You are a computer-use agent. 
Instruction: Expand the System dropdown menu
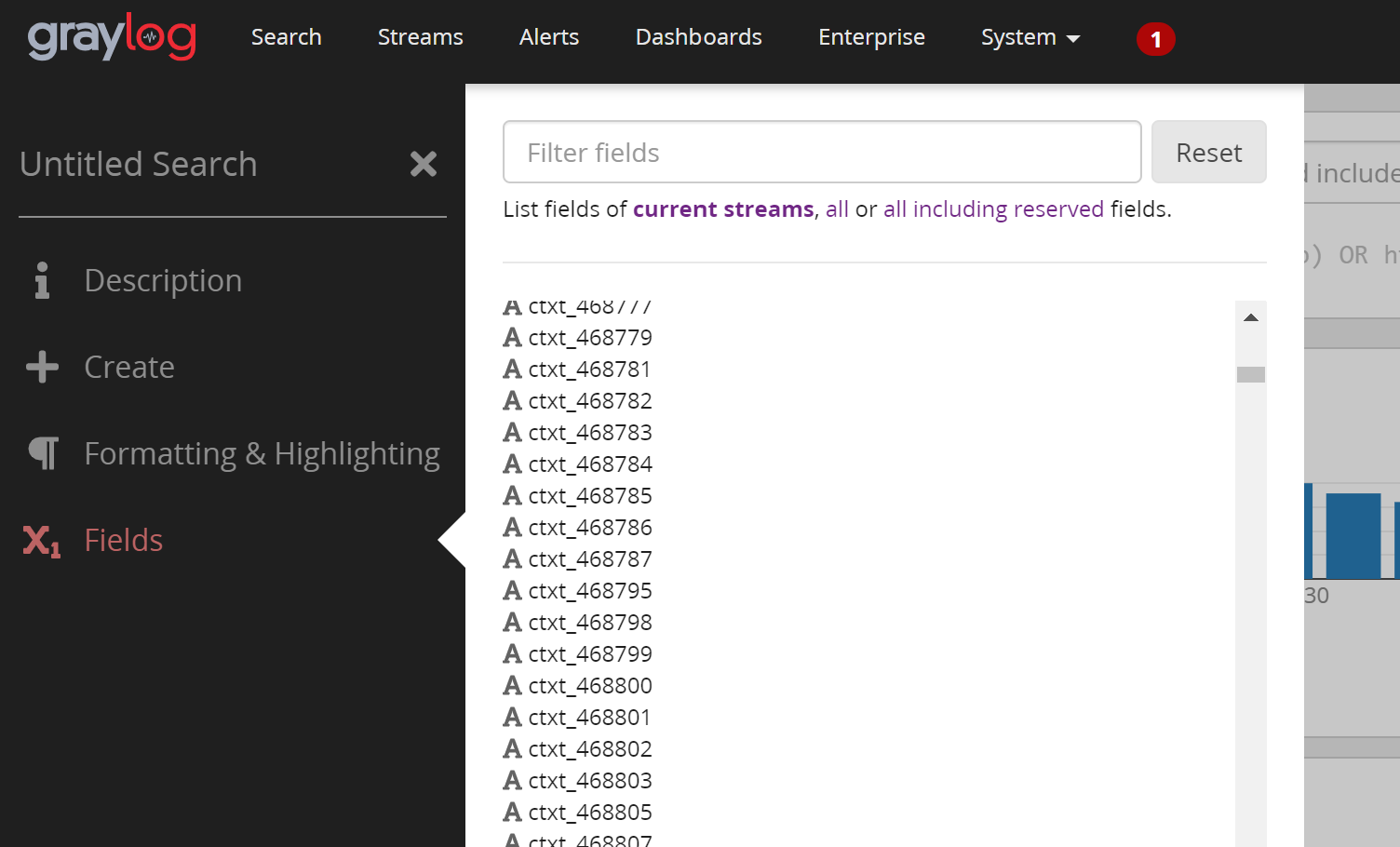(1030, 37)
